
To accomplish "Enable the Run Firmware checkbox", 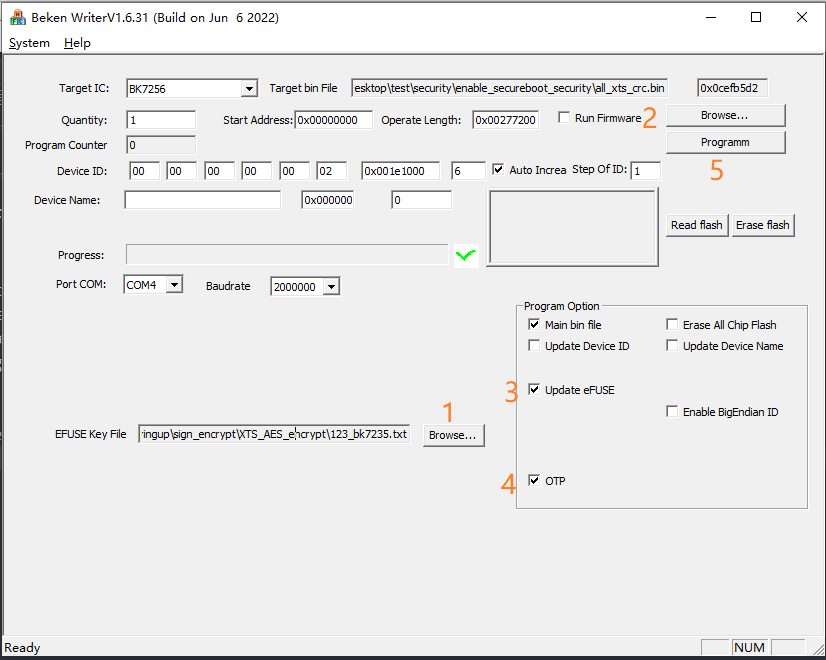I will coord(565,118).
